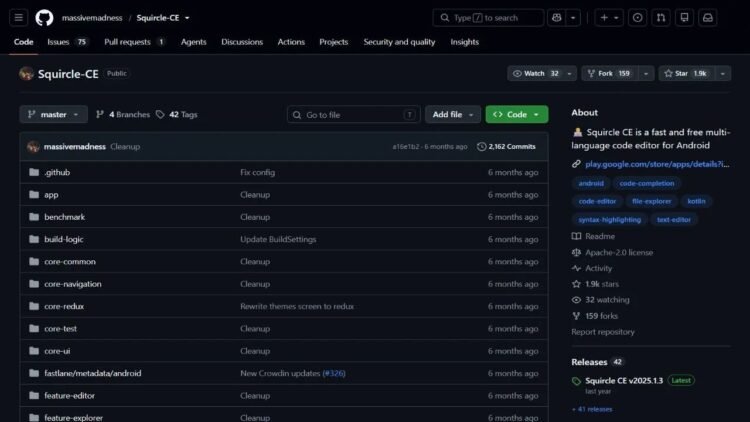This screenshot has width=750, height=422.
Task: View the 2,162 Commits history
Action: tap(507, 147)
